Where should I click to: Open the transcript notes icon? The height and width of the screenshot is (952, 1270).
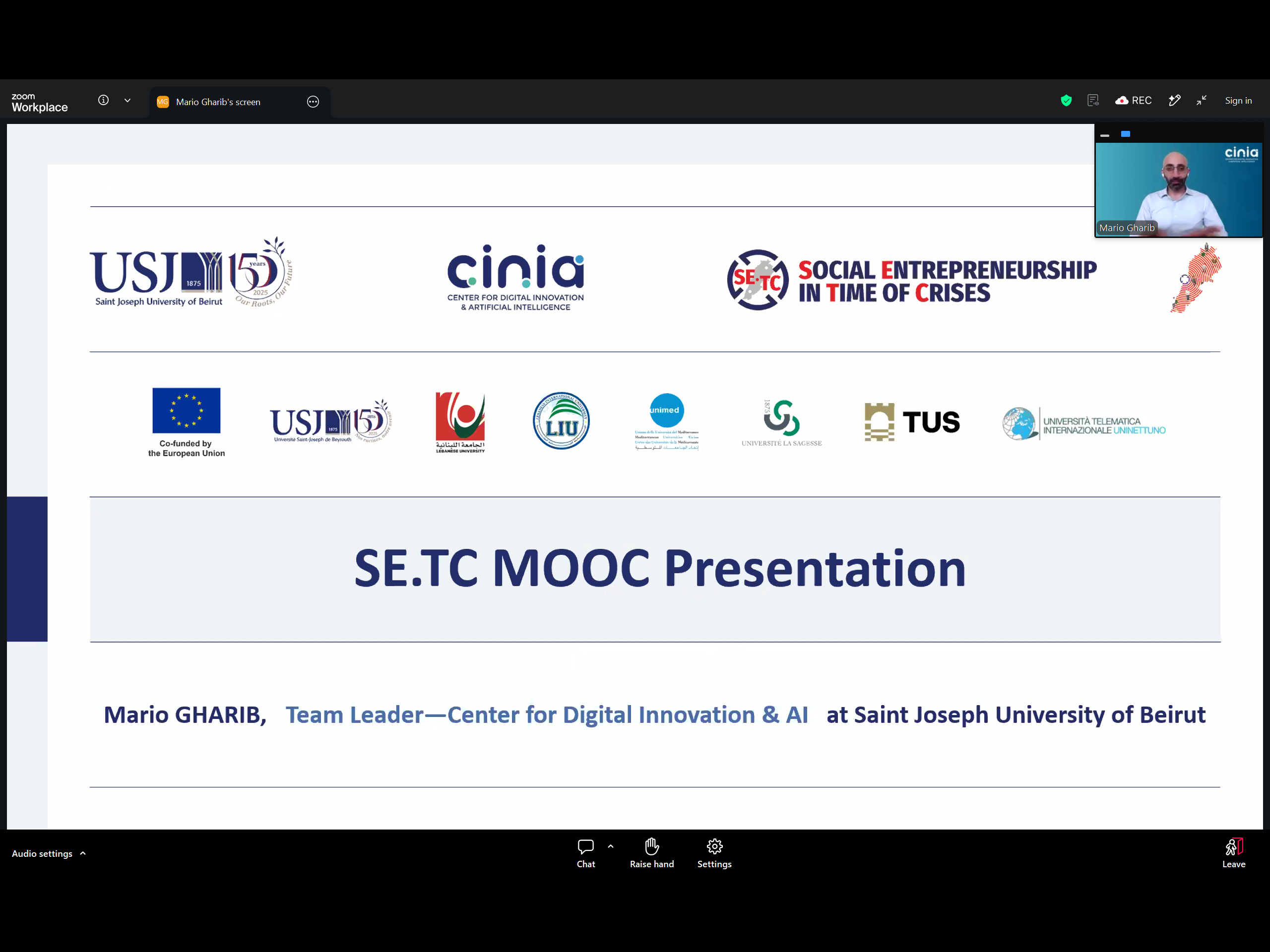point(1093,101)
